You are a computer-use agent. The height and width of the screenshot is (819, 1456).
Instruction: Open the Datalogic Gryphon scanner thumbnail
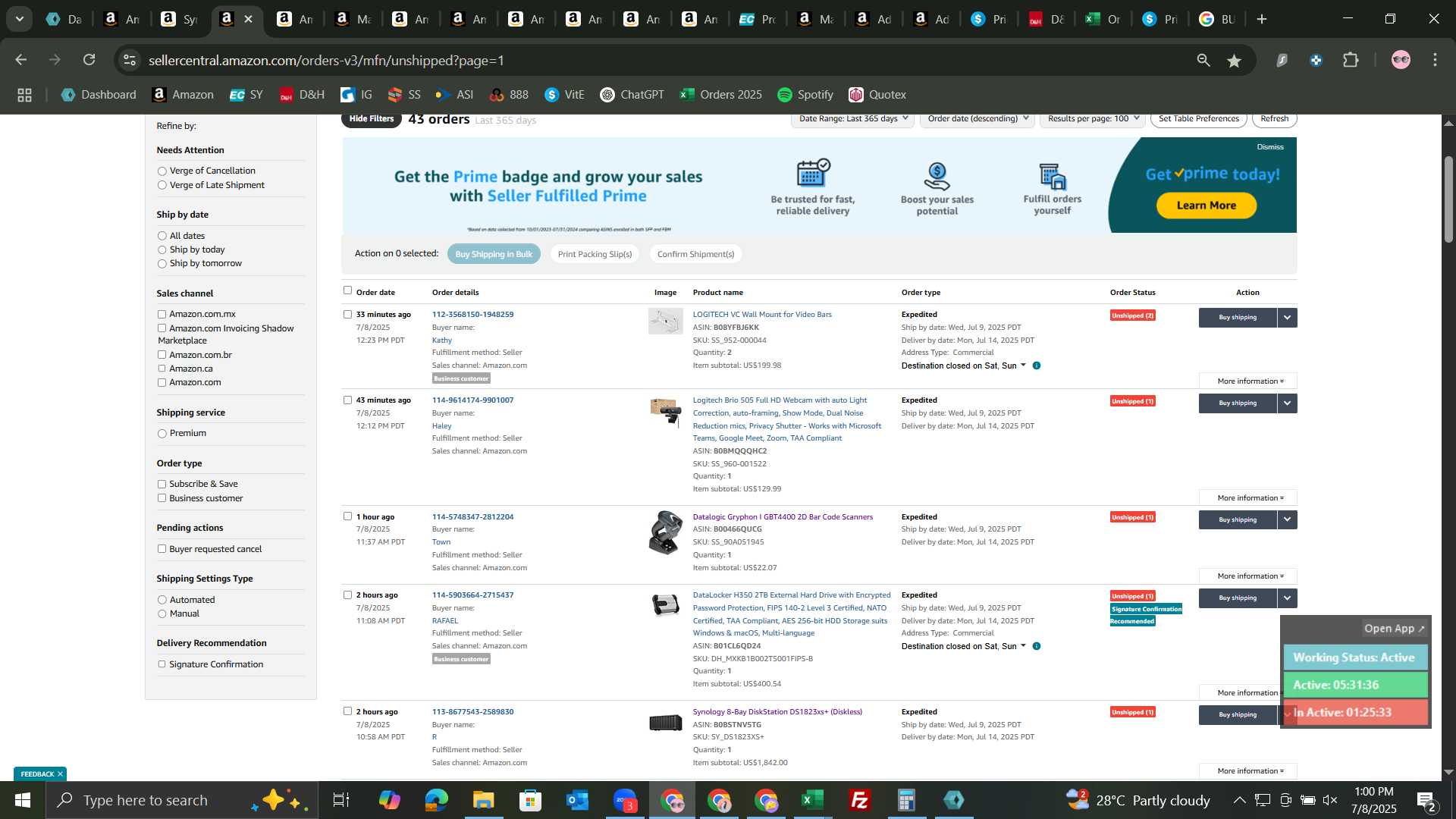coord(666,533)
